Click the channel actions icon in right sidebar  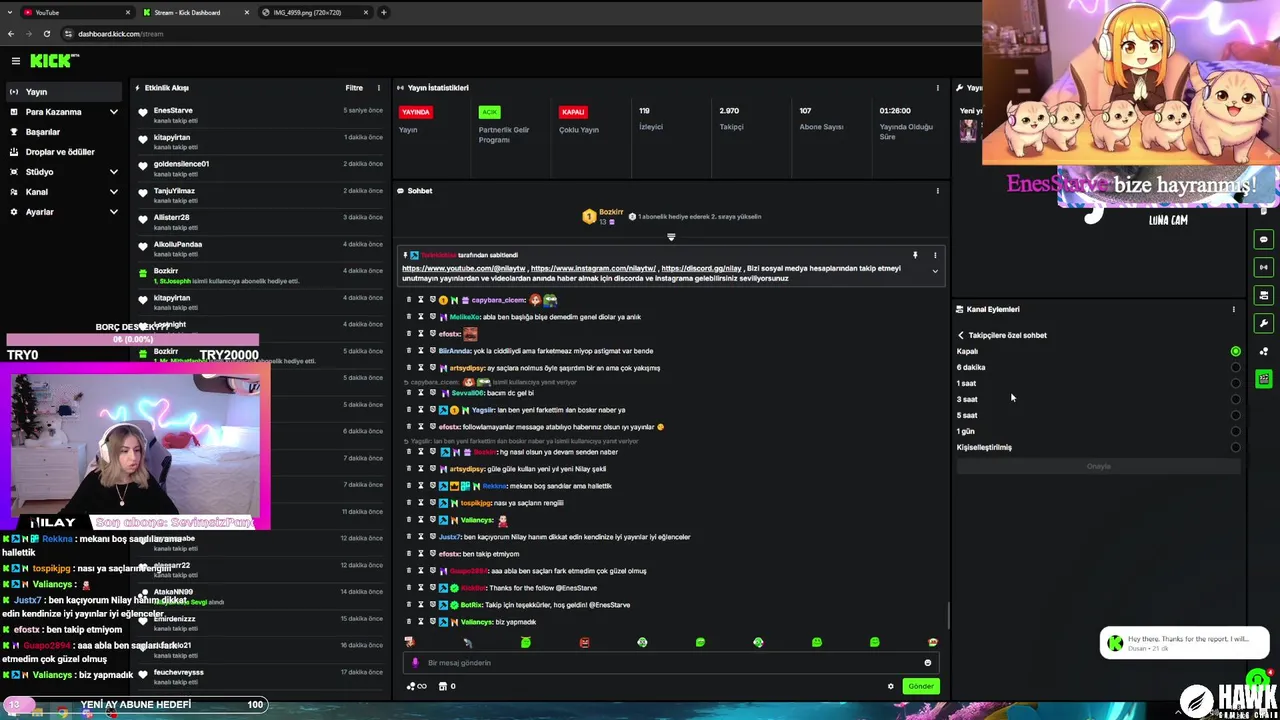1264,295
